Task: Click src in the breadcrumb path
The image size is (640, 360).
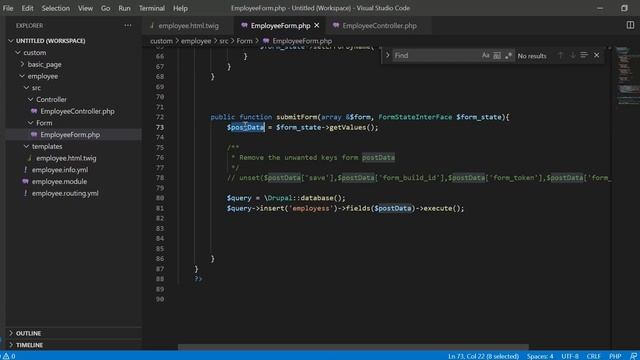Action: click(x=224, y=41)
